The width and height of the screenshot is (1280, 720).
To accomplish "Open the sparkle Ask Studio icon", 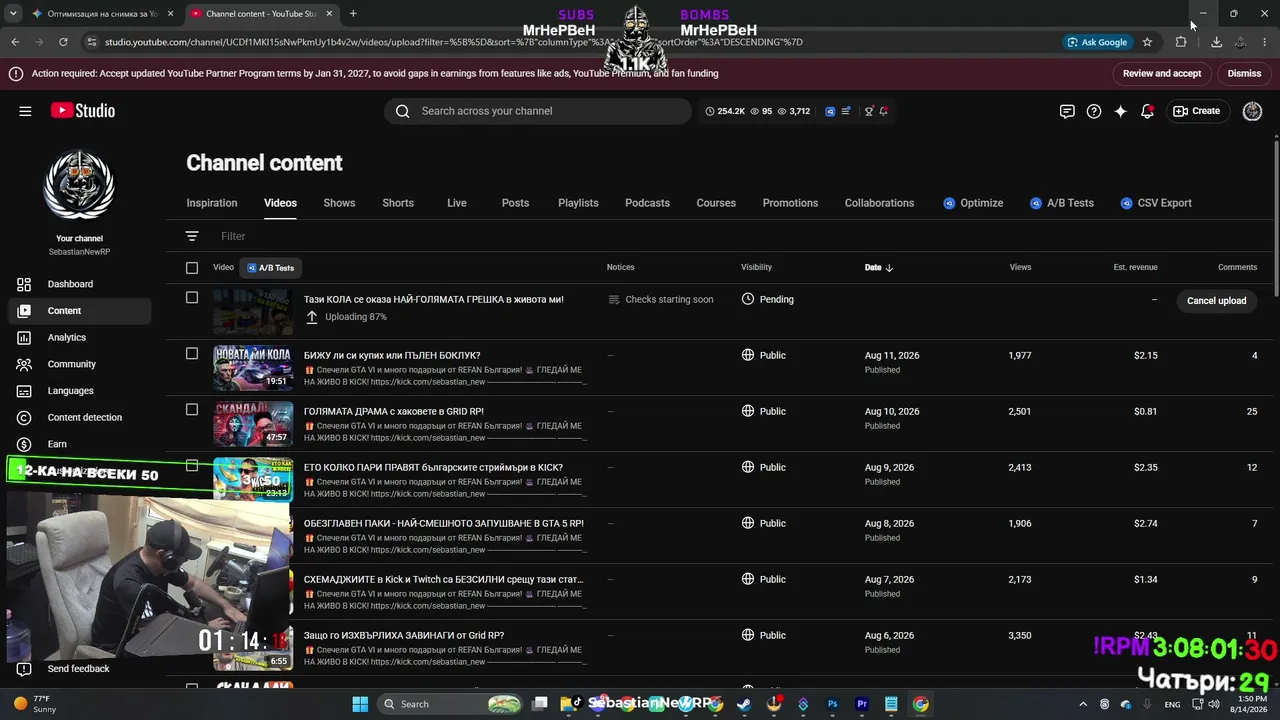I will (1121, 111).
